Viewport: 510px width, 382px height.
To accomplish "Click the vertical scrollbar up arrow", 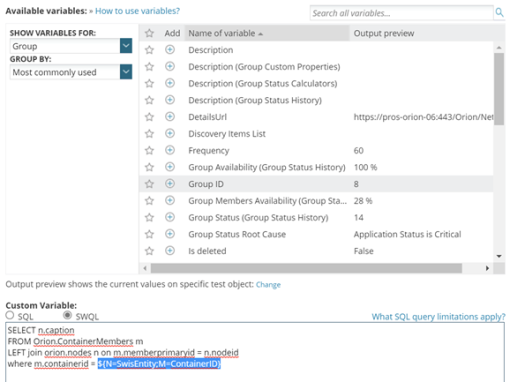I will (x=499, y=47).
